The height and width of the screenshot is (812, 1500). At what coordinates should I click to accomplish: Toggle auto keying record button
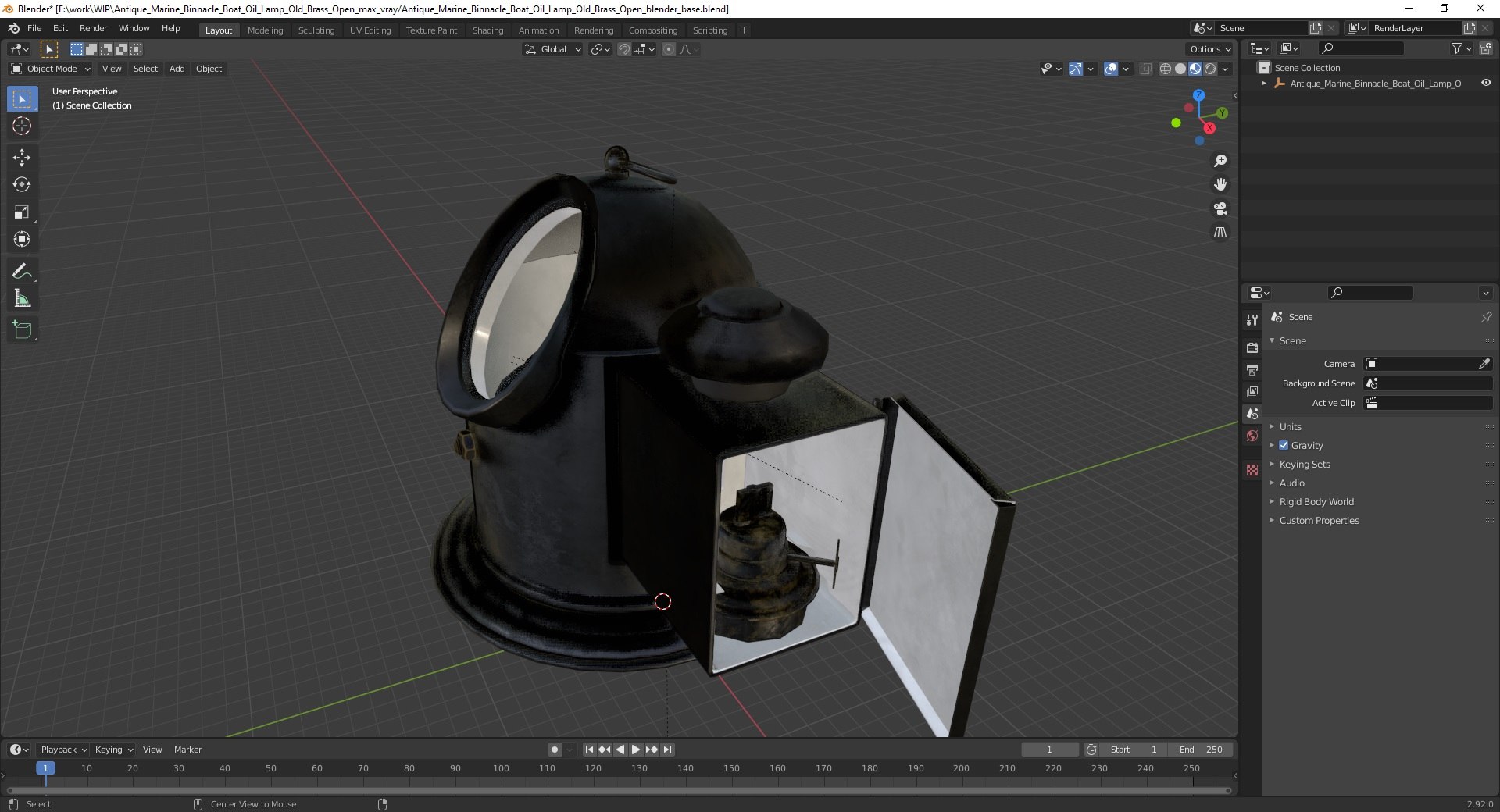point(554,750)
